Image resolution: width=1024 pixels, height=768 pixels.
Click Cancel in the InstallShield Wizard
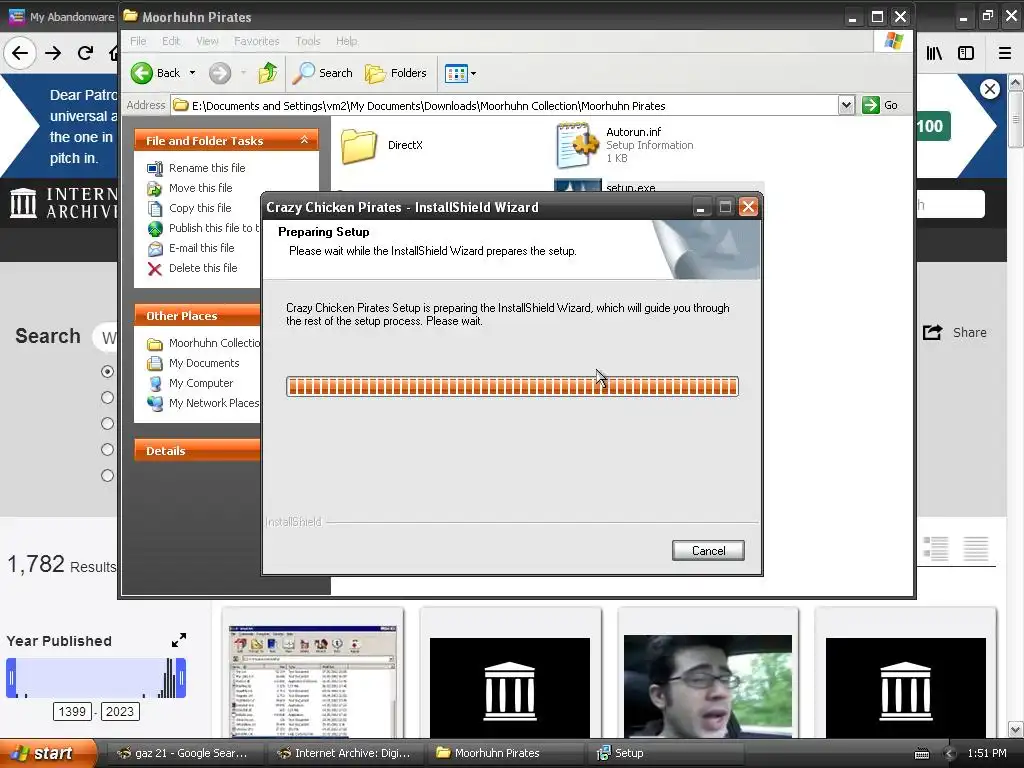coord(708,551)
